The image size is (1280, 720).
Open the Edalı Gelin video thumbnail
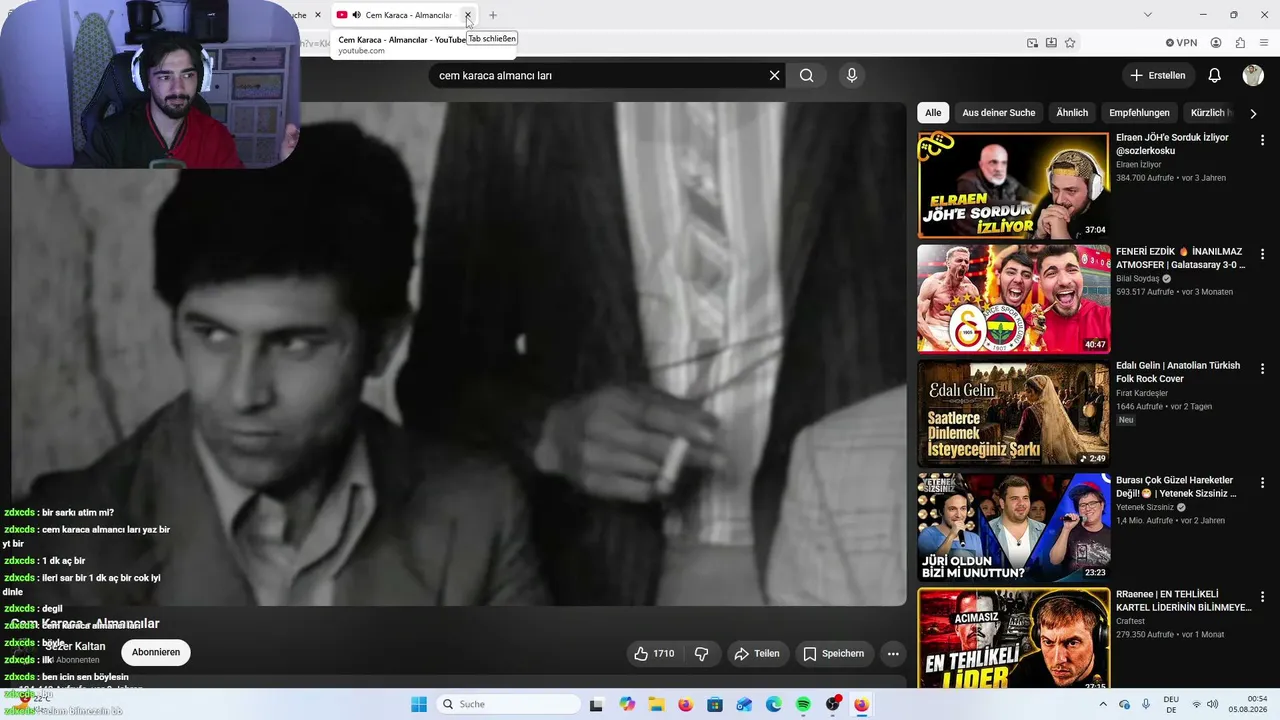click(x=1014, y=413)
